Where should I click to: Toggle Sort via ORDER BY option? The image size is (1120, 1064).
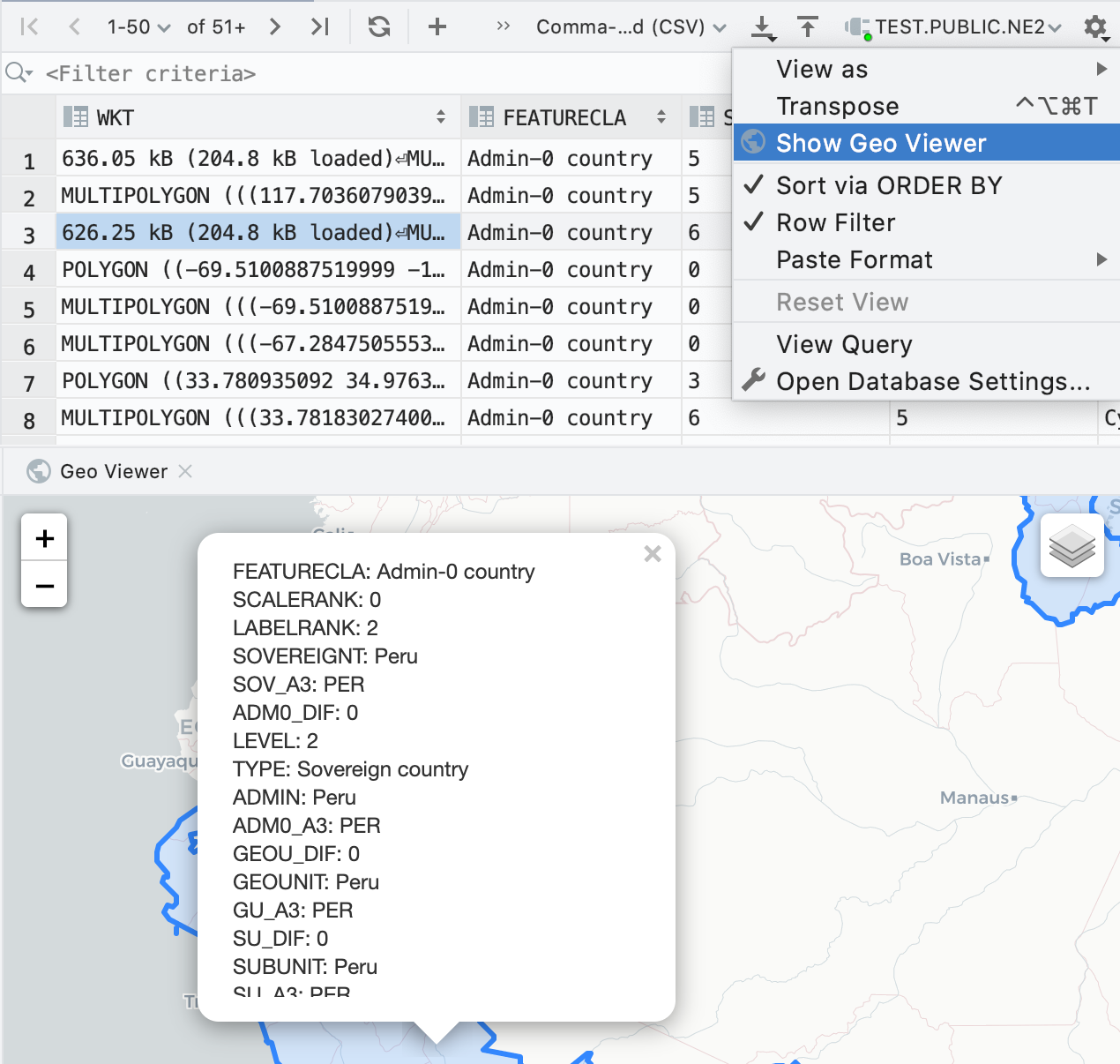926,185
